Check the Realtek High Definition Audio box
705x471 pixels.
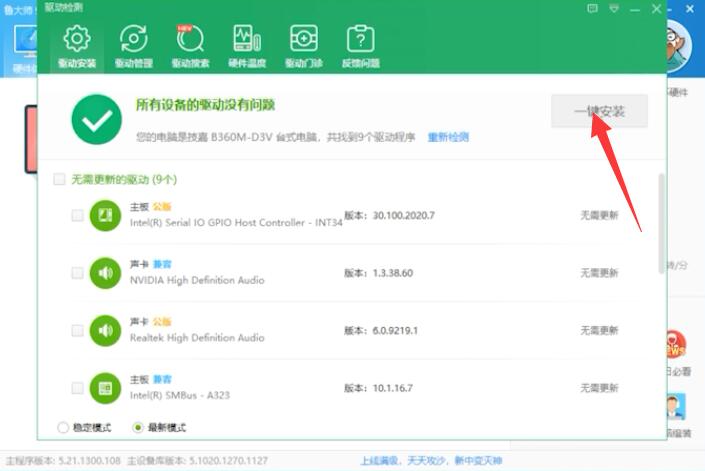tap(77, 330)
